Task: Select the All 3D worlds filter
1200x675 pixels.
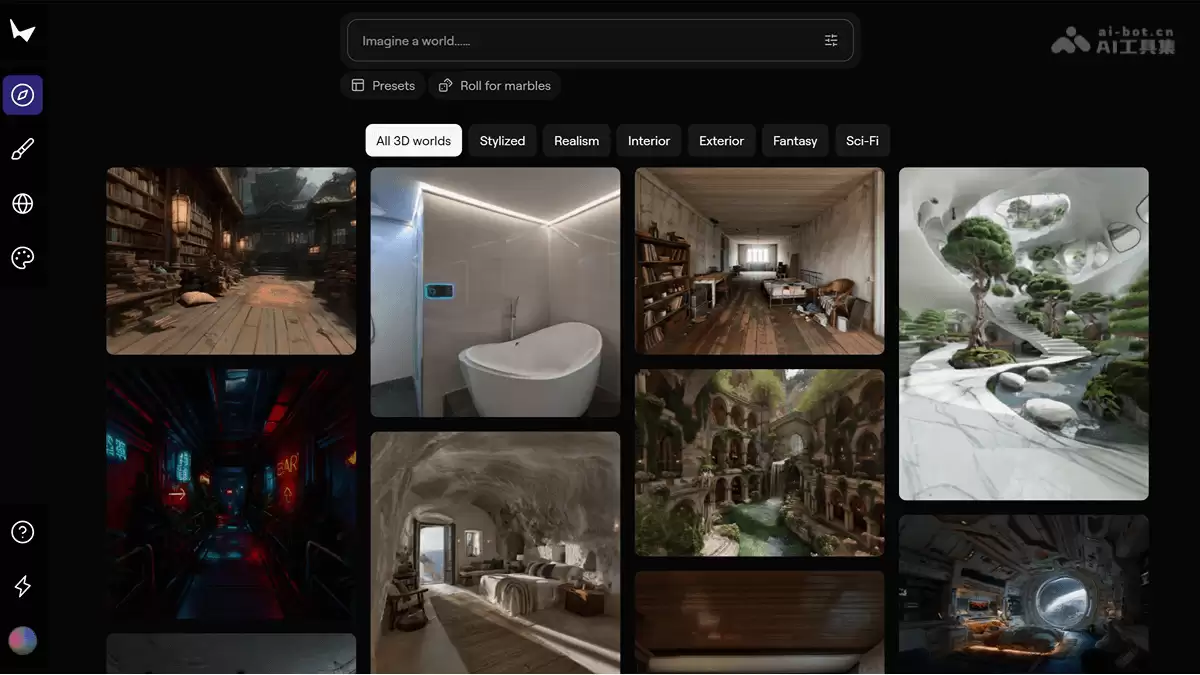Action: click(413, 141)
